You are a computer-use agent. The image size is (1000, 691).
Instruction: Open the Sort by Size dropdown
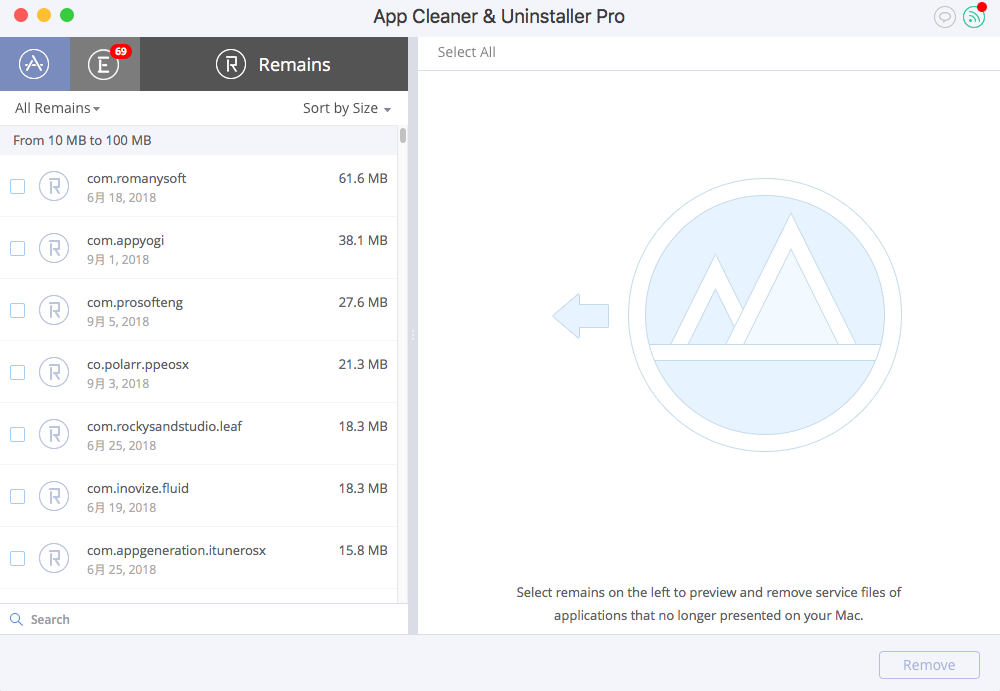click(x=346, y=108)
